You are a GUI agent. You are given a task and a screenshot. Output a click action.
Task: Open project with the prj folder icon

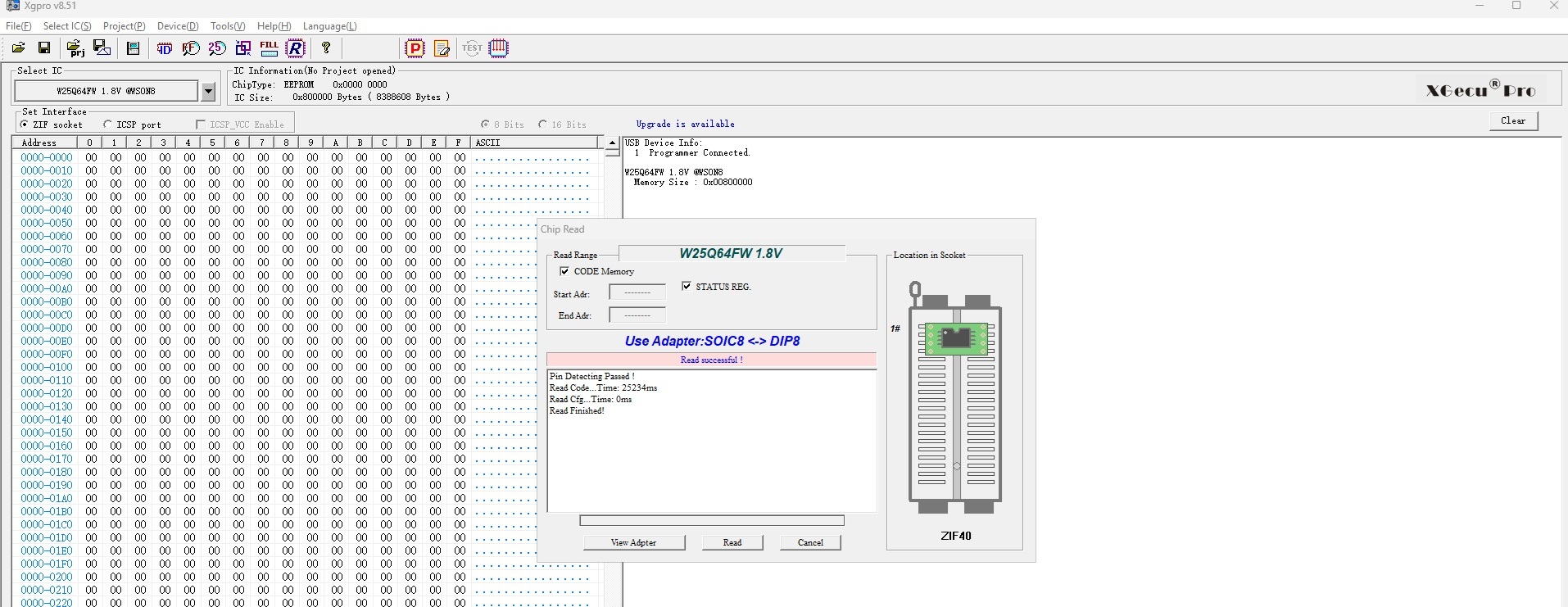[x=75, y=48]
